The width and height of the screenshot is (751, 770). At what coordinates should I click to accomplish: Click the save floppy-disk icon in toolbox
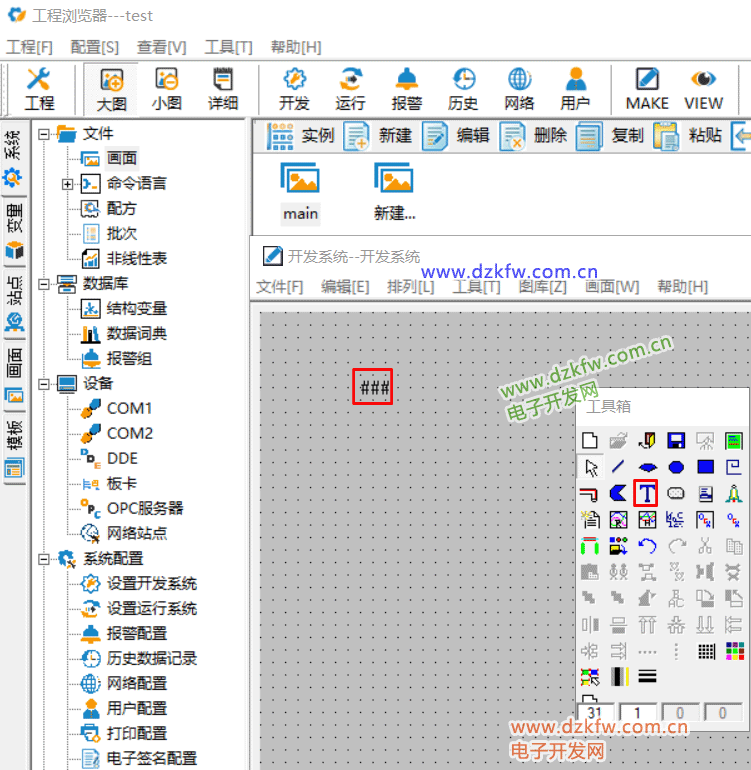click(676, 441)
